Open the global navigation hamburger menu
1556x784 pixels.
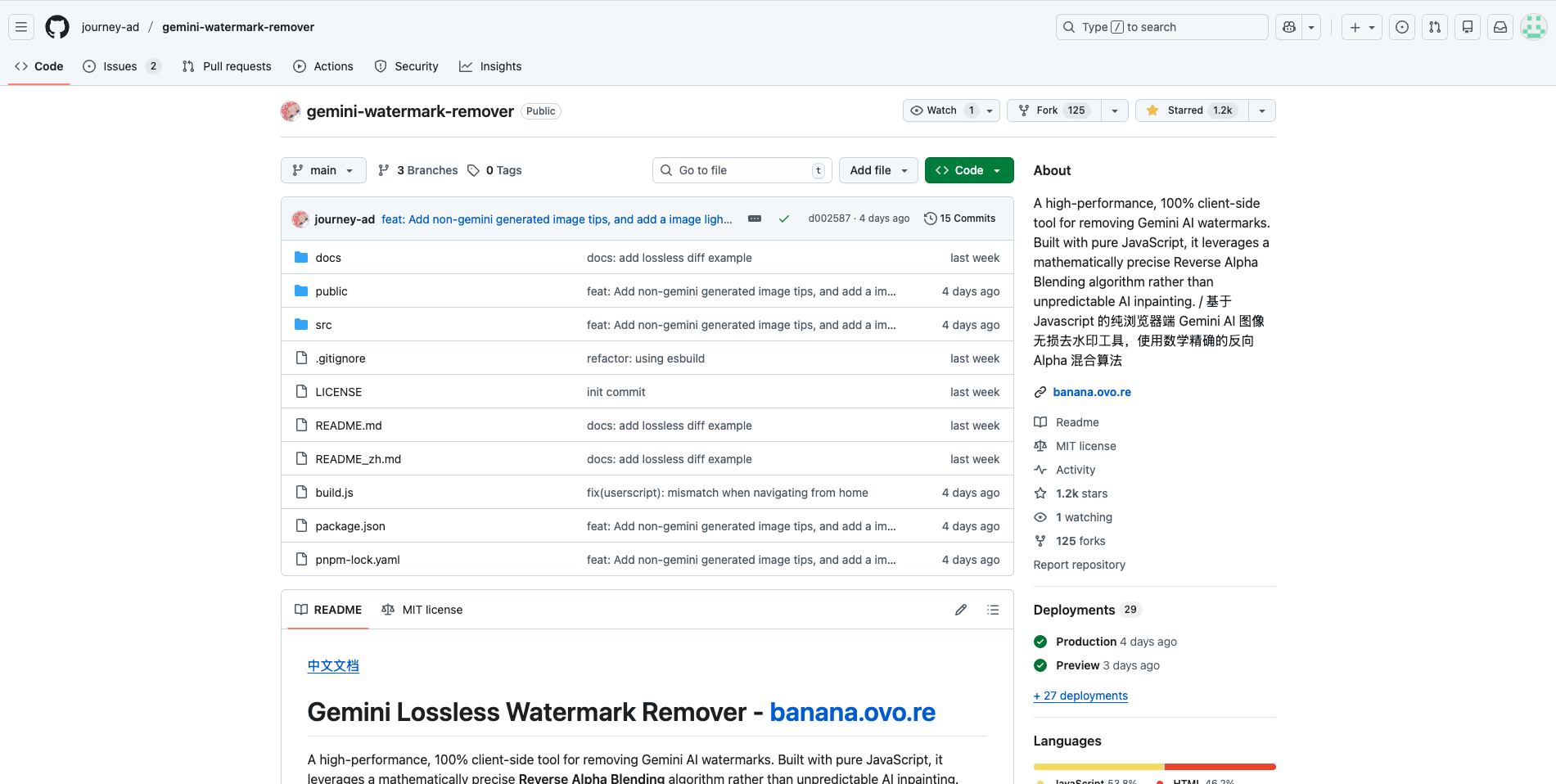tap(21, 27)
